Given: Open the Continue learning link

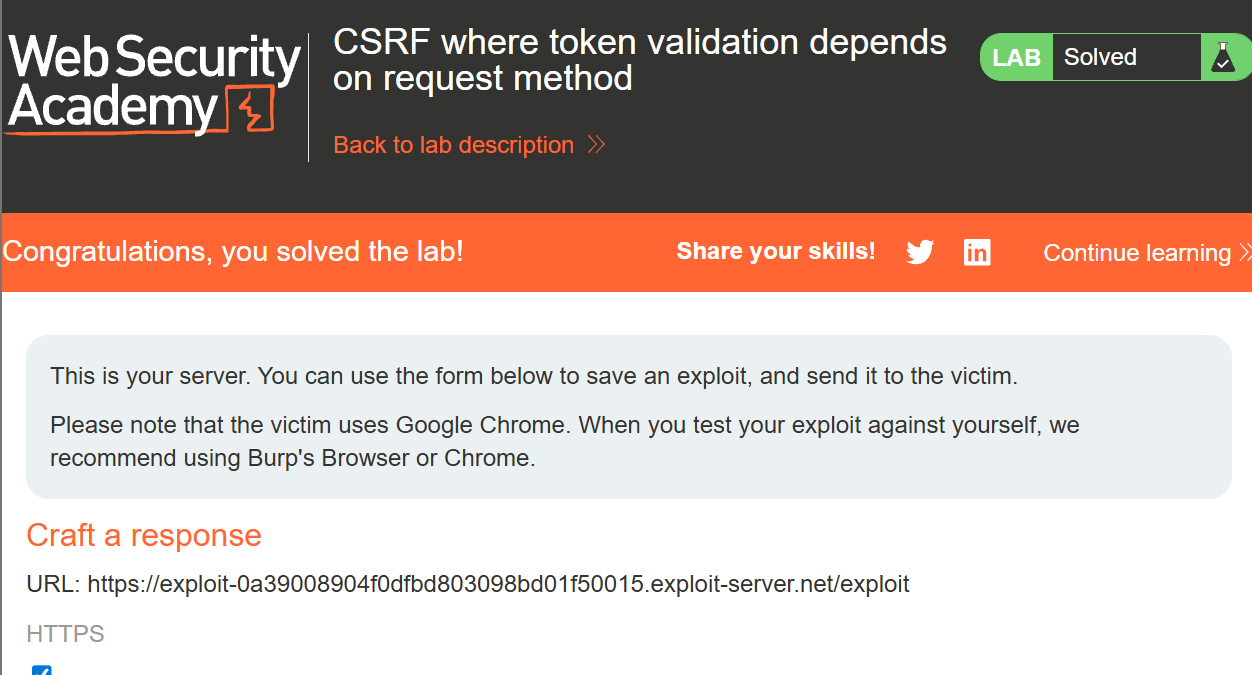Looking at the screenshot, I should pos(1136,253).
